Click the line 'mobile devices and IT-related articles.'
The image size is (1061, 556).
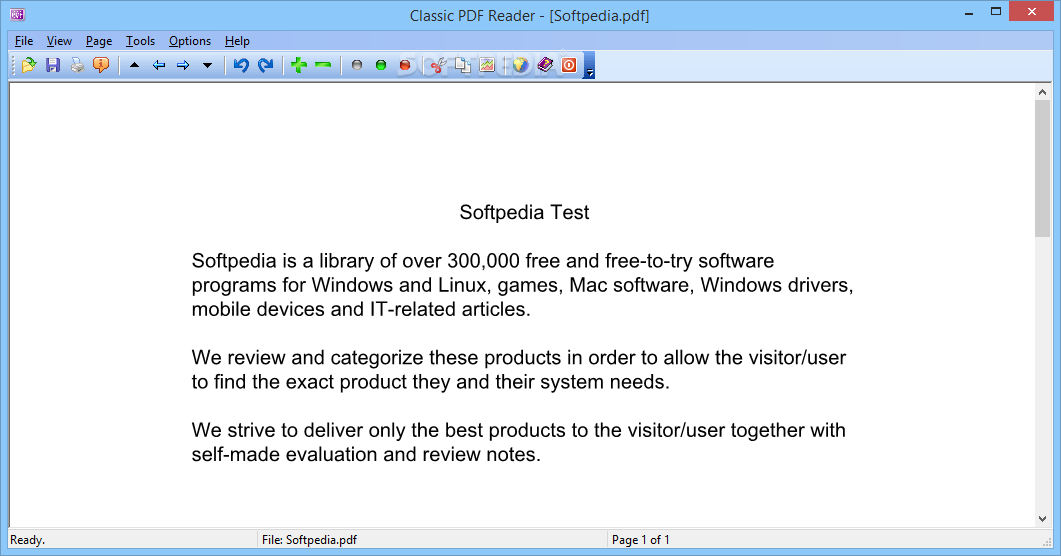coord(361,309)
